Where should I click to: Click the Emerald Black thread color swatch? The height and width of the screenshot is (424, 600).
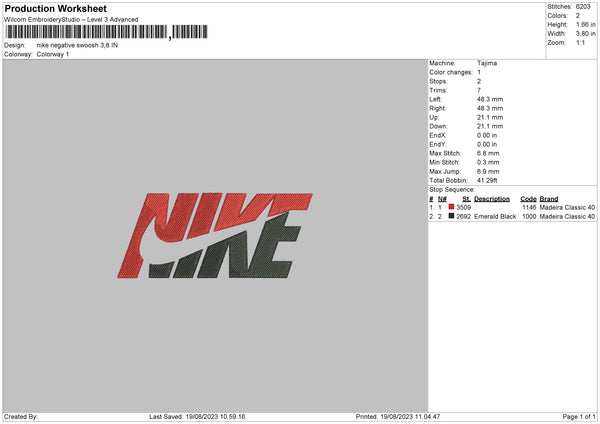451,216
